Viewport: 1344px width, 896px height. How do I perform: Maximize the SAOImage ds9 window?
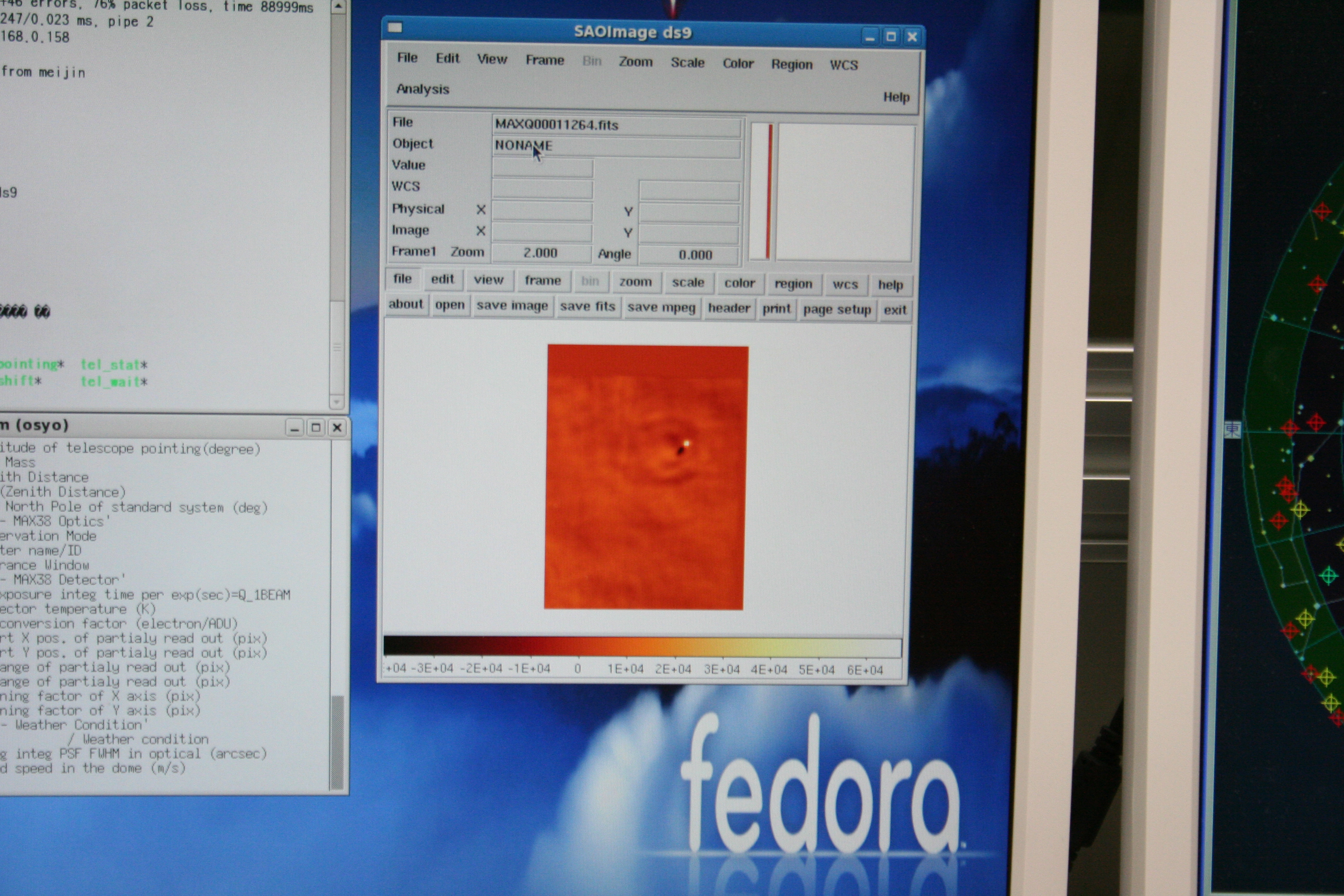890,37
